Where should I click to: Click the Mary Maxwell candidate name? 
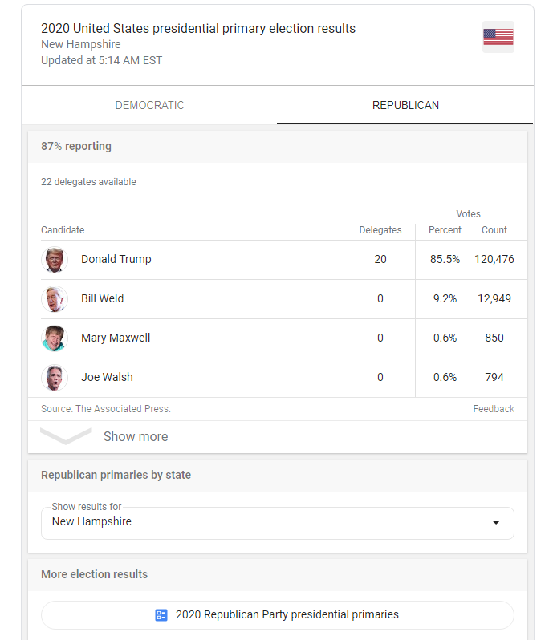[116, 338]
